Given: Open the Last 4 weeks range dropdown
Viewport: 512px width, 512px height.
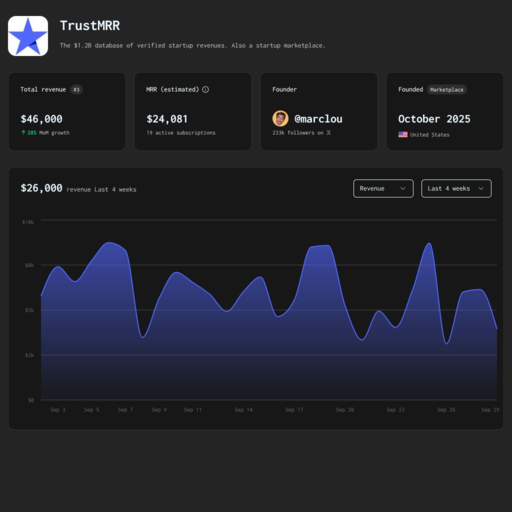Looking at the screenshot, I should point(456,188).
